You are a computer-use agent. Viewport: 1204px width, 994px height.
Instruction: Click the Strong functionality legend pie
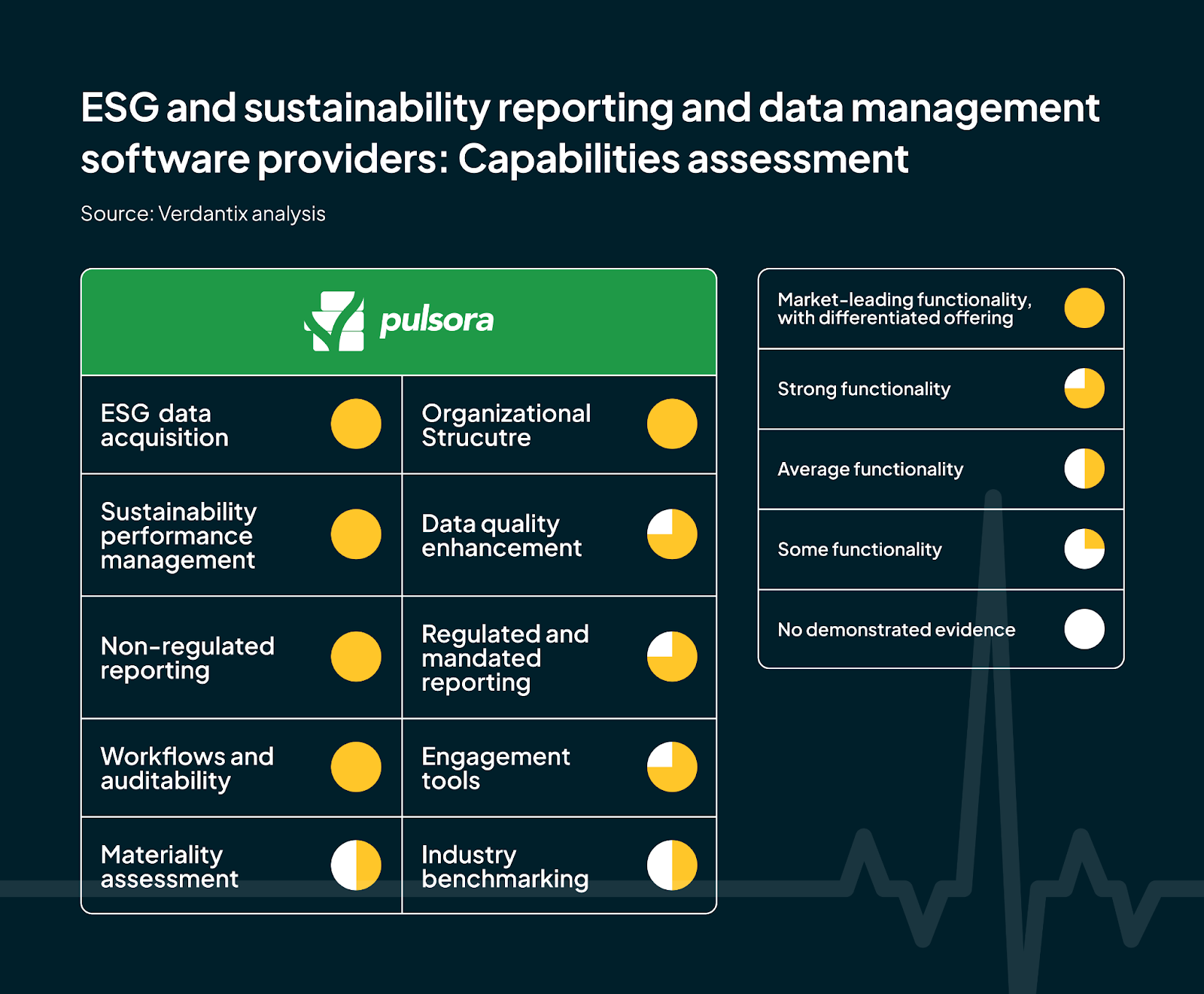[1084, 388]
